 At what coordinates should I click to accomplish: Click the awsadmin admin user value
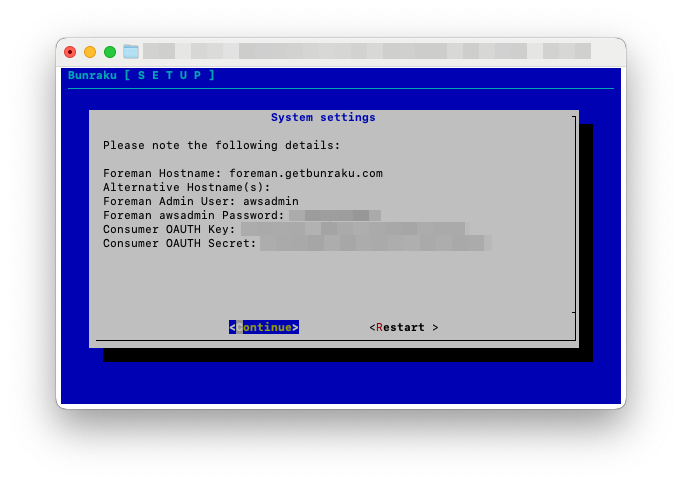[270, 201]
